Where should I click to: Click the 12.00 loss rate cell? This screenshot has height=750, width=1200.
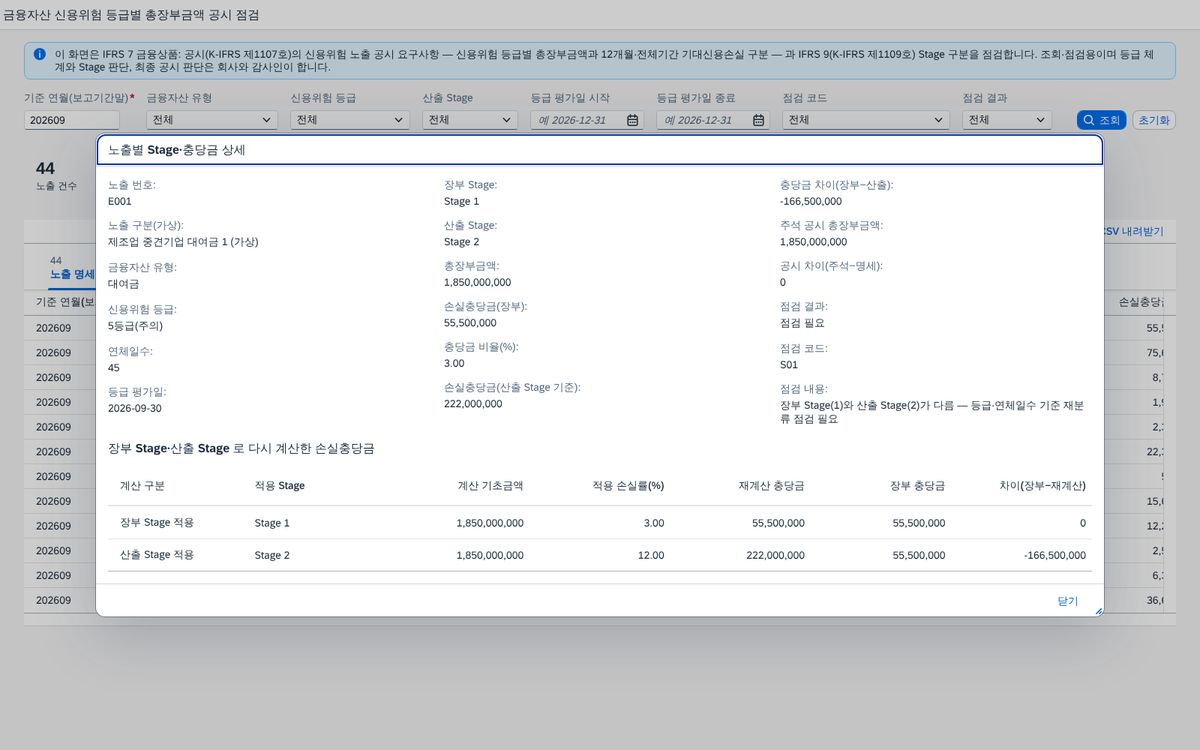651,555
